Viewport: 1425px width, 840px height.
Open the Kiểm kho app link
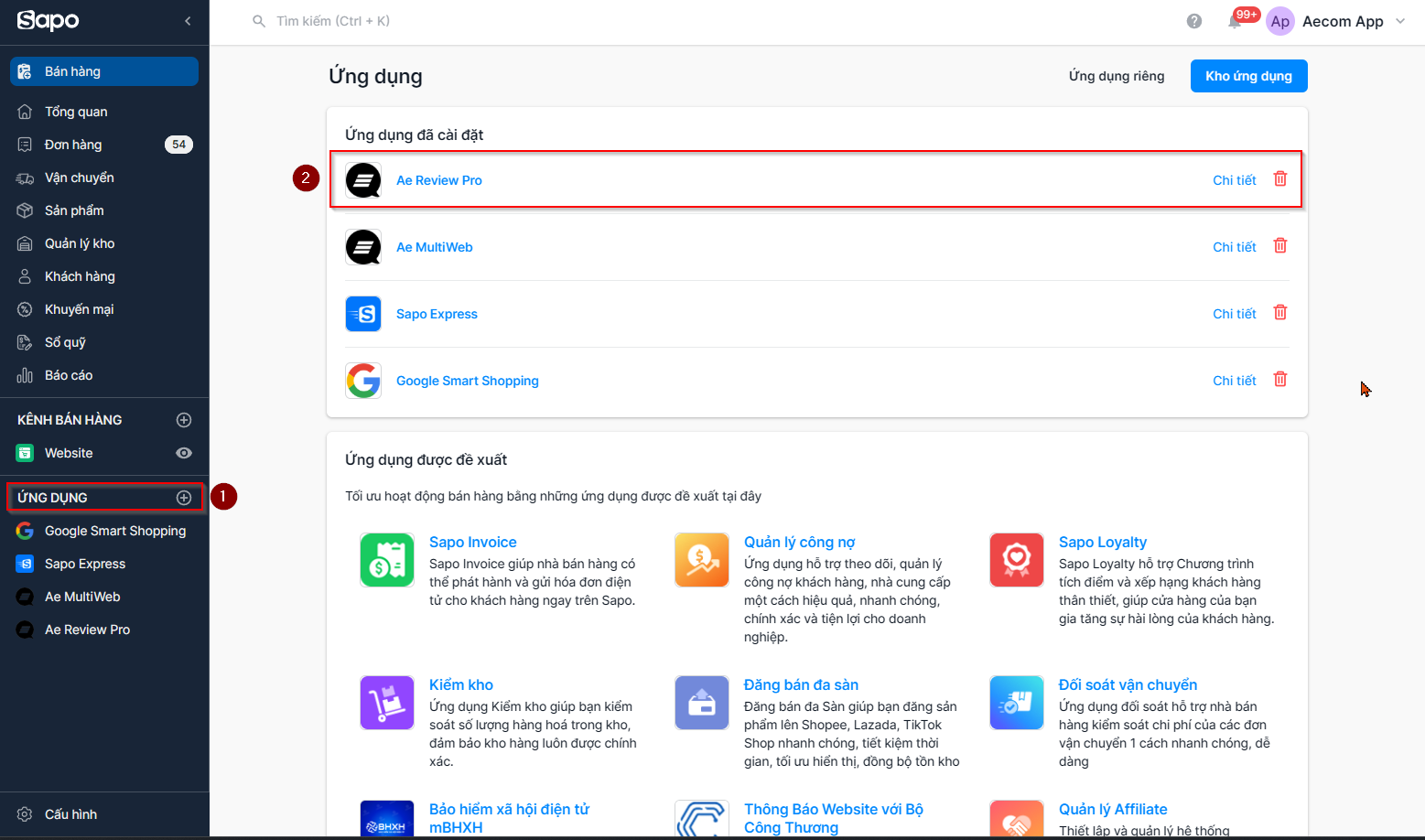(461, 684)
